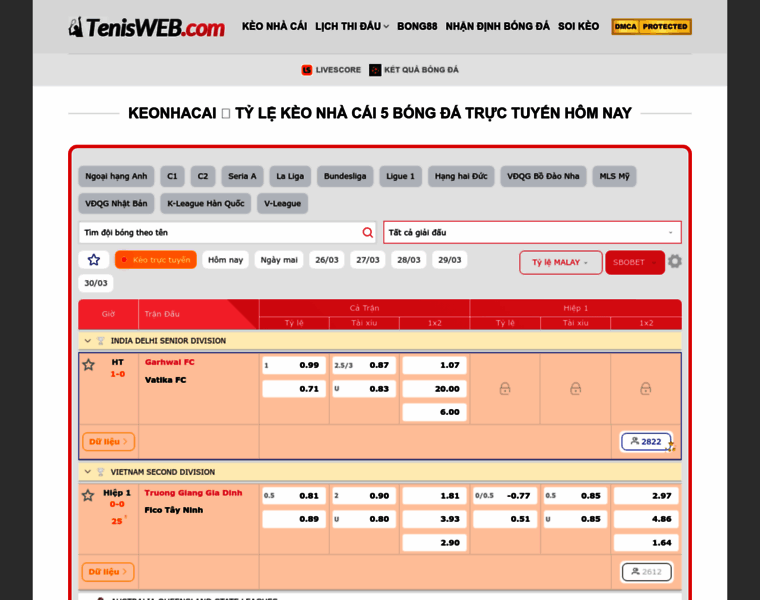760x600 pixels.
Task: Collapse India Delhi Senior Division section
Action: [88, 341]
